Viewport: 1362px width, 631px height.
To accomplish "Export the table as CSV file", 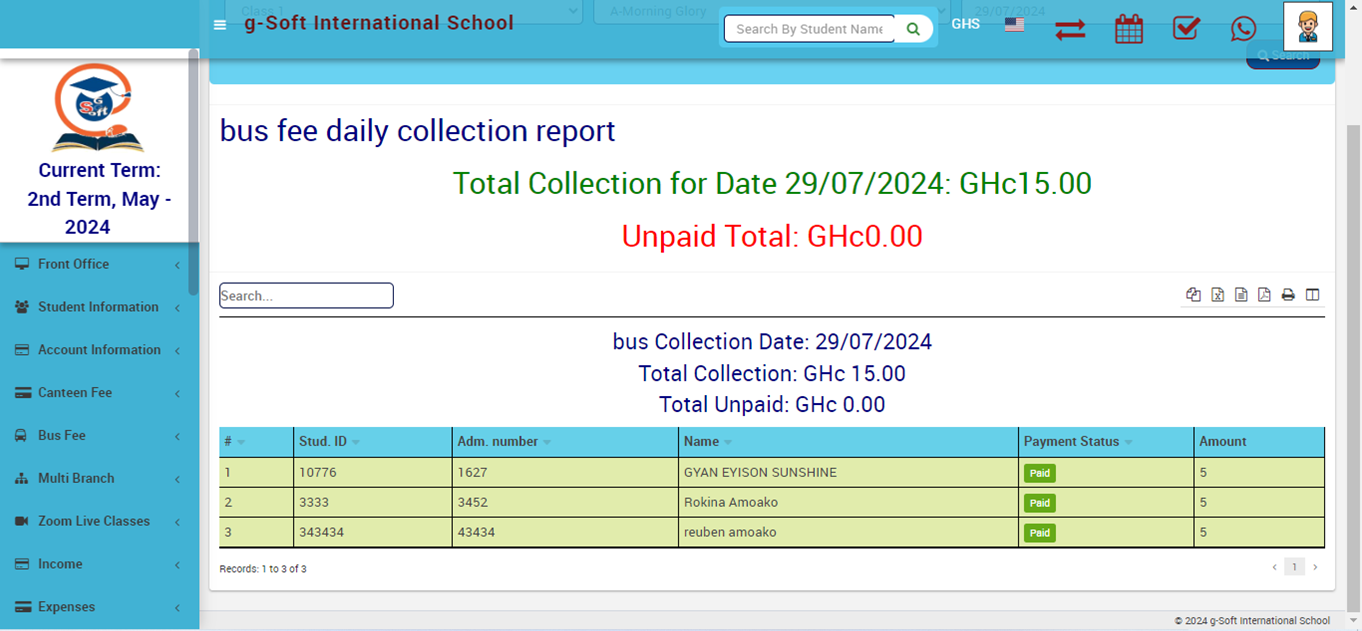I will [x=1241, y=295].
